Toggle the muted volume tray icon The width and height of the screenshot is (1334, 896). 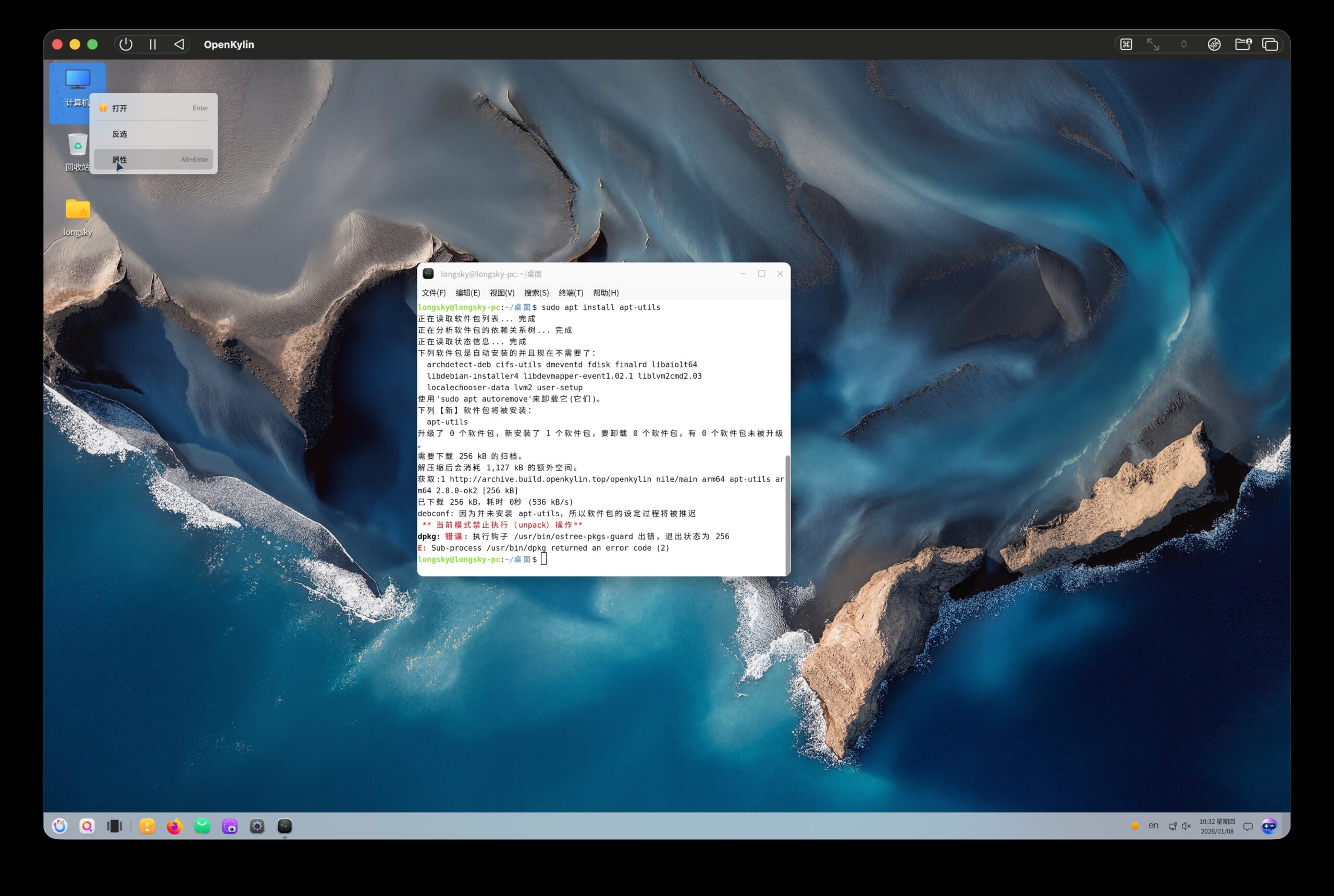(1186, 826)
